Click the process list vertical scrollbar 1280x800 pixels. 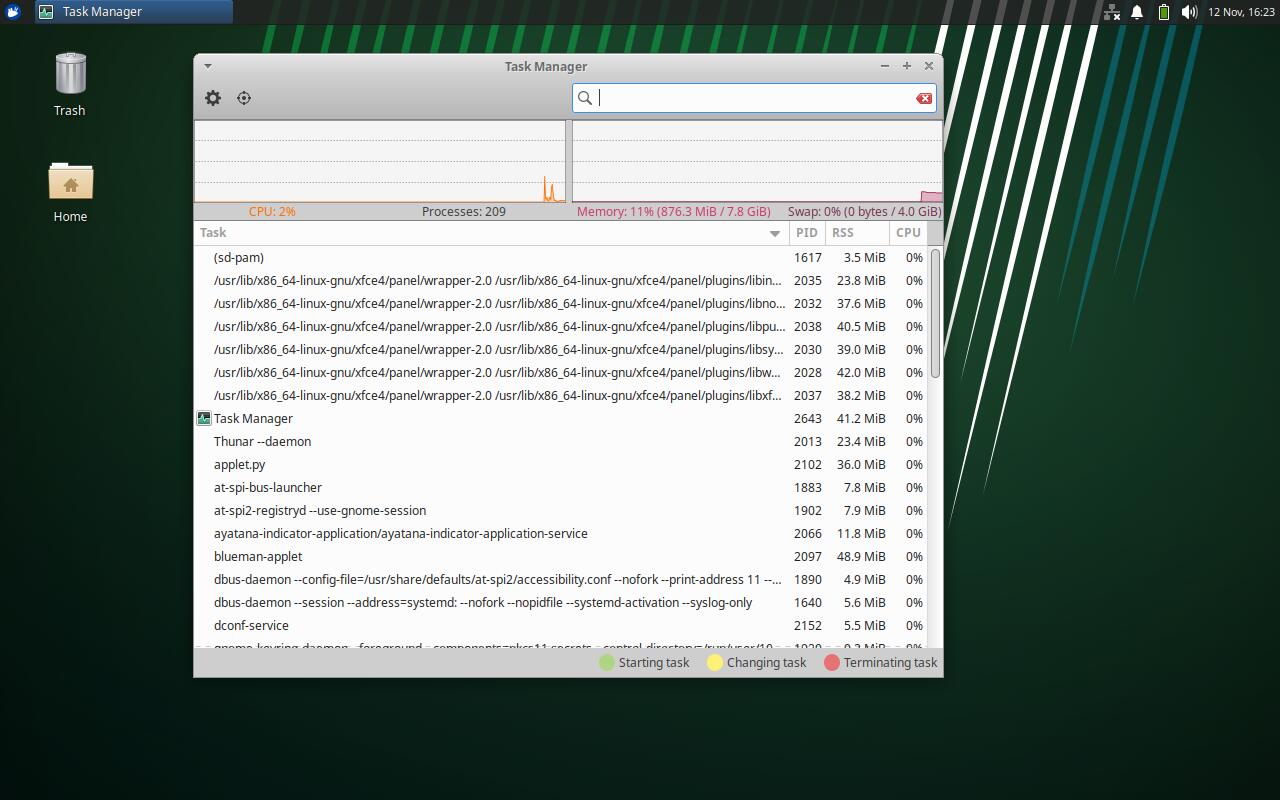[936, 313]
